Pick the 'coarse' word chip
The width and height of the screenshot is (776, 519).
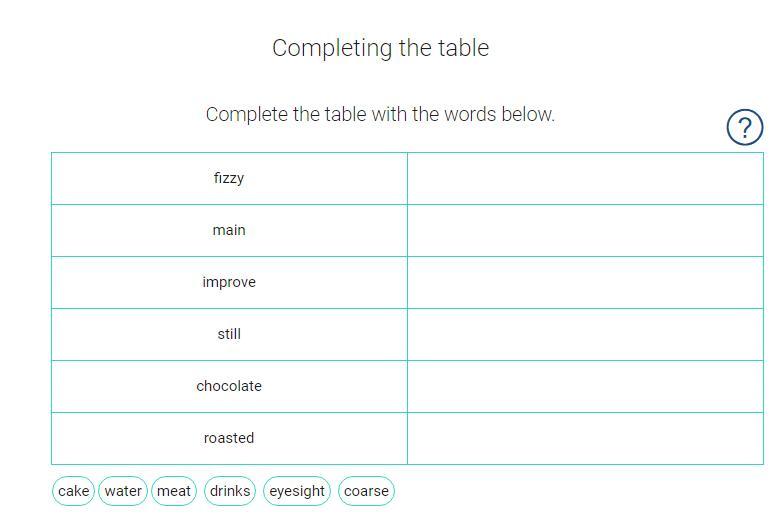pyautogui.click(x=366, y=491)
